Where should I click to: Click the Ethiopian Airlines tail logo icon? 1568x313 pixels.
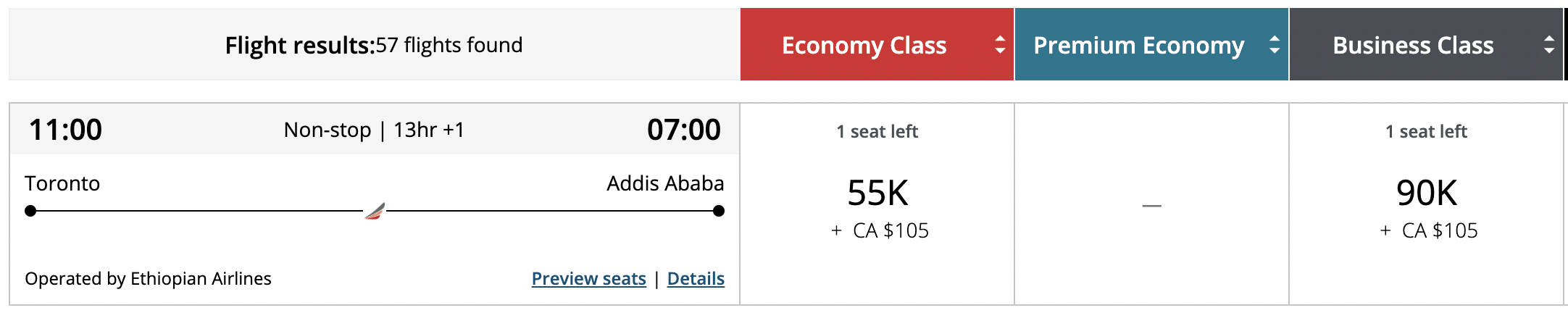click(x=375, y=212)
